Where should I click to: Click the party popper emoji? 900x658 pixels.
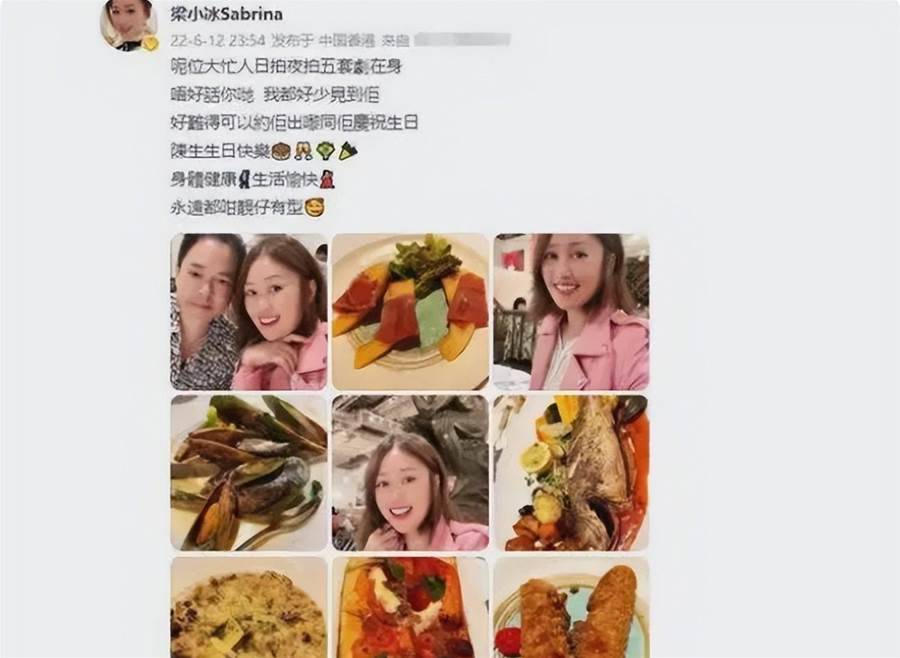pyautogui.click(x=347, y=151)
